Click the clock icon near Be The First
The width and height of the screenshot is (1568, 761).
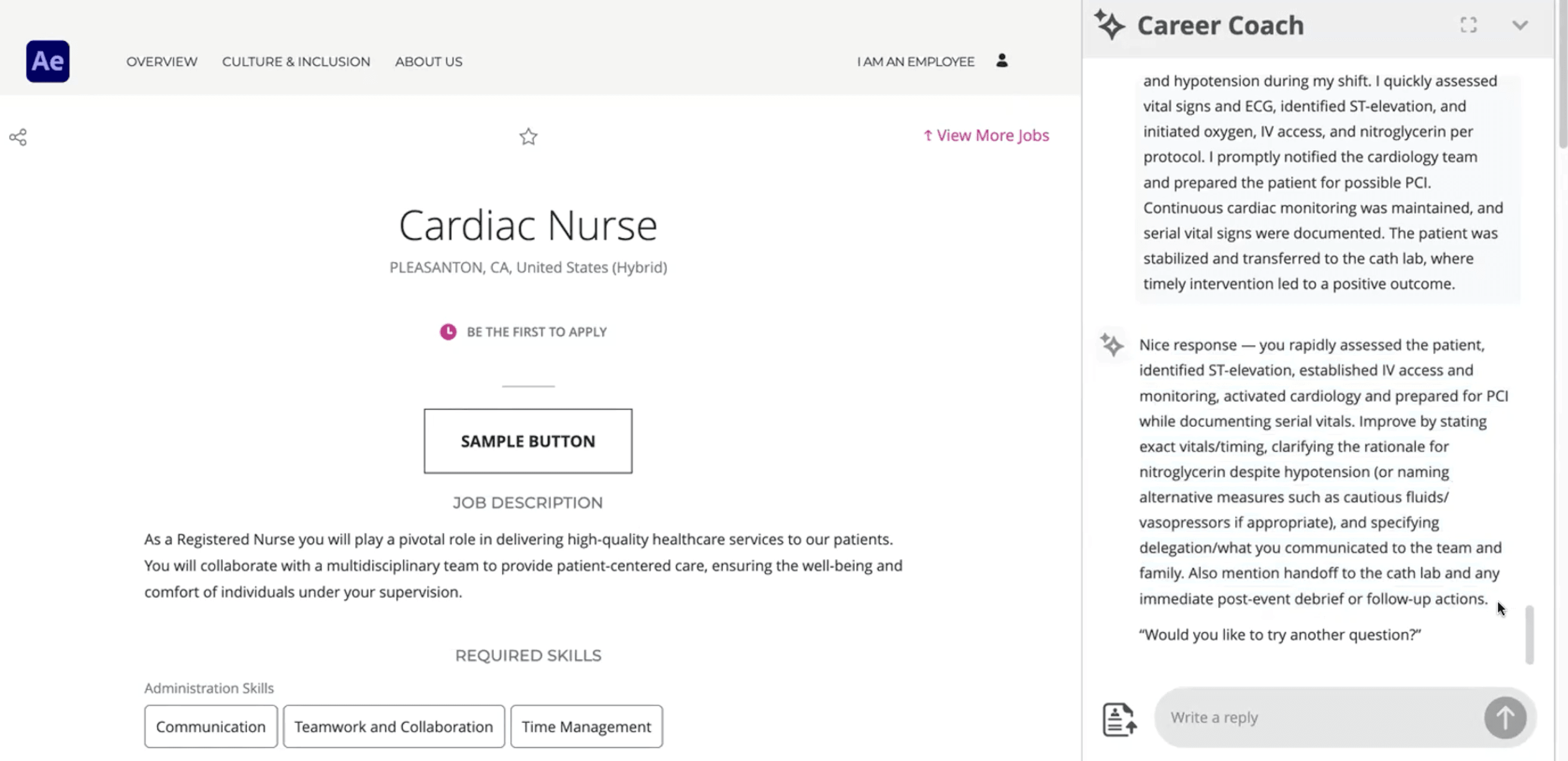pos(449,332)
